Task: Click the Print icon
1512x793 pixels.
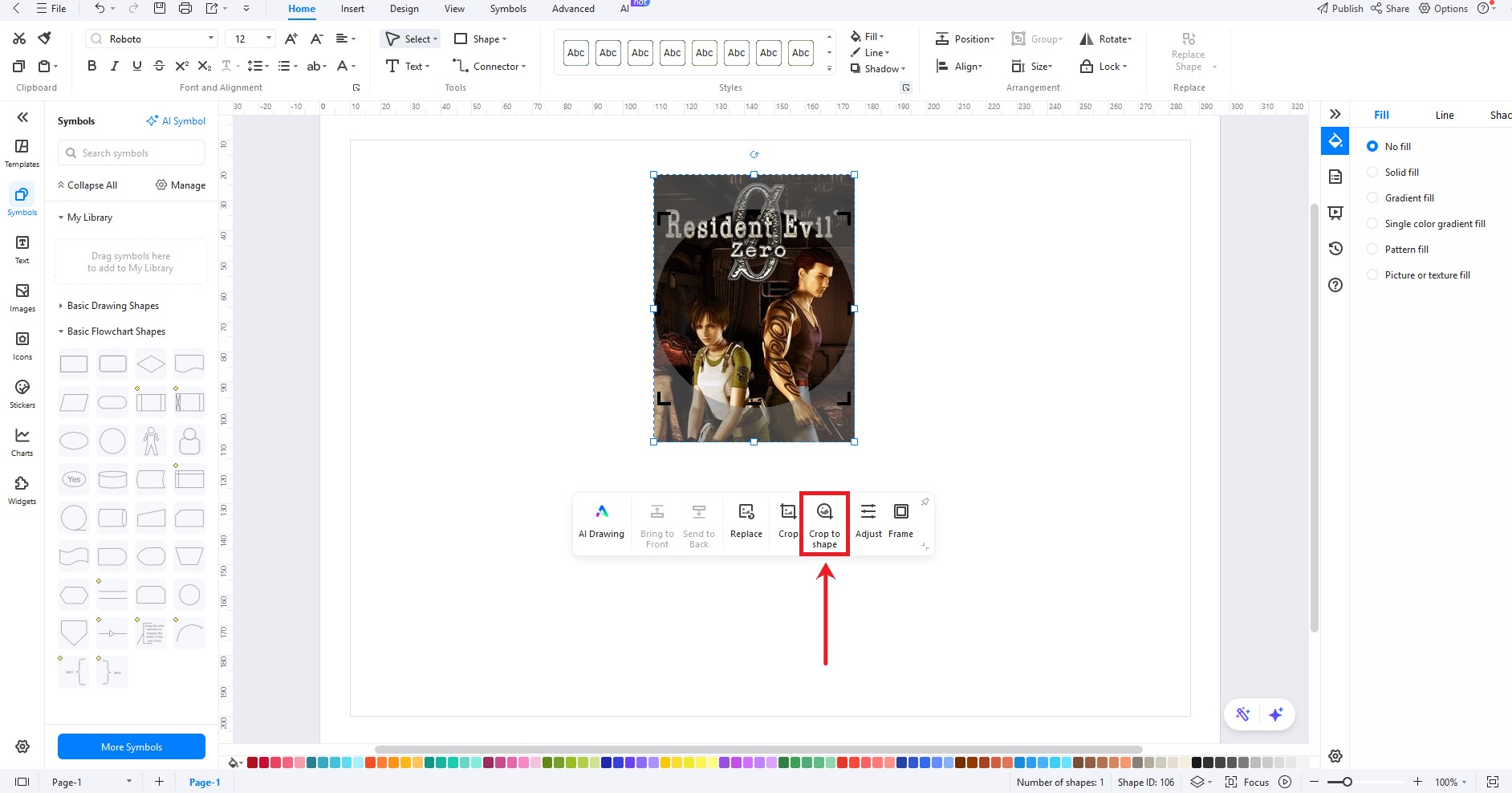Action: [185, 8]
